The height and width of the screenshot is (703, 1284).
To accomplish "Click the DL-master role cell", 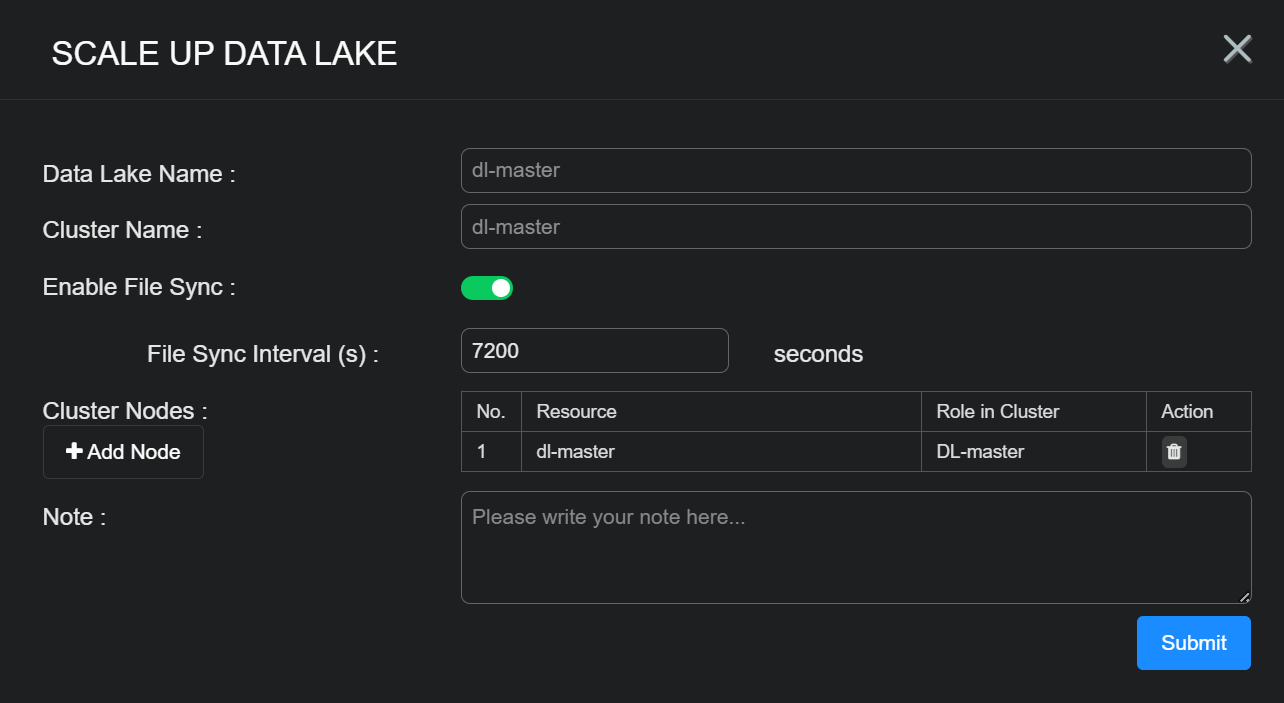I will tap(980, 452).
